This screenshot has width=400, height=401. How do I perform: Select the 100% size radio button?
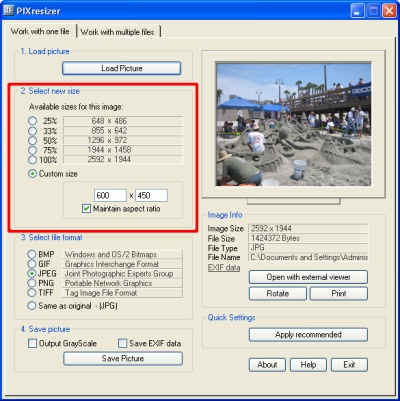[32, 160]
